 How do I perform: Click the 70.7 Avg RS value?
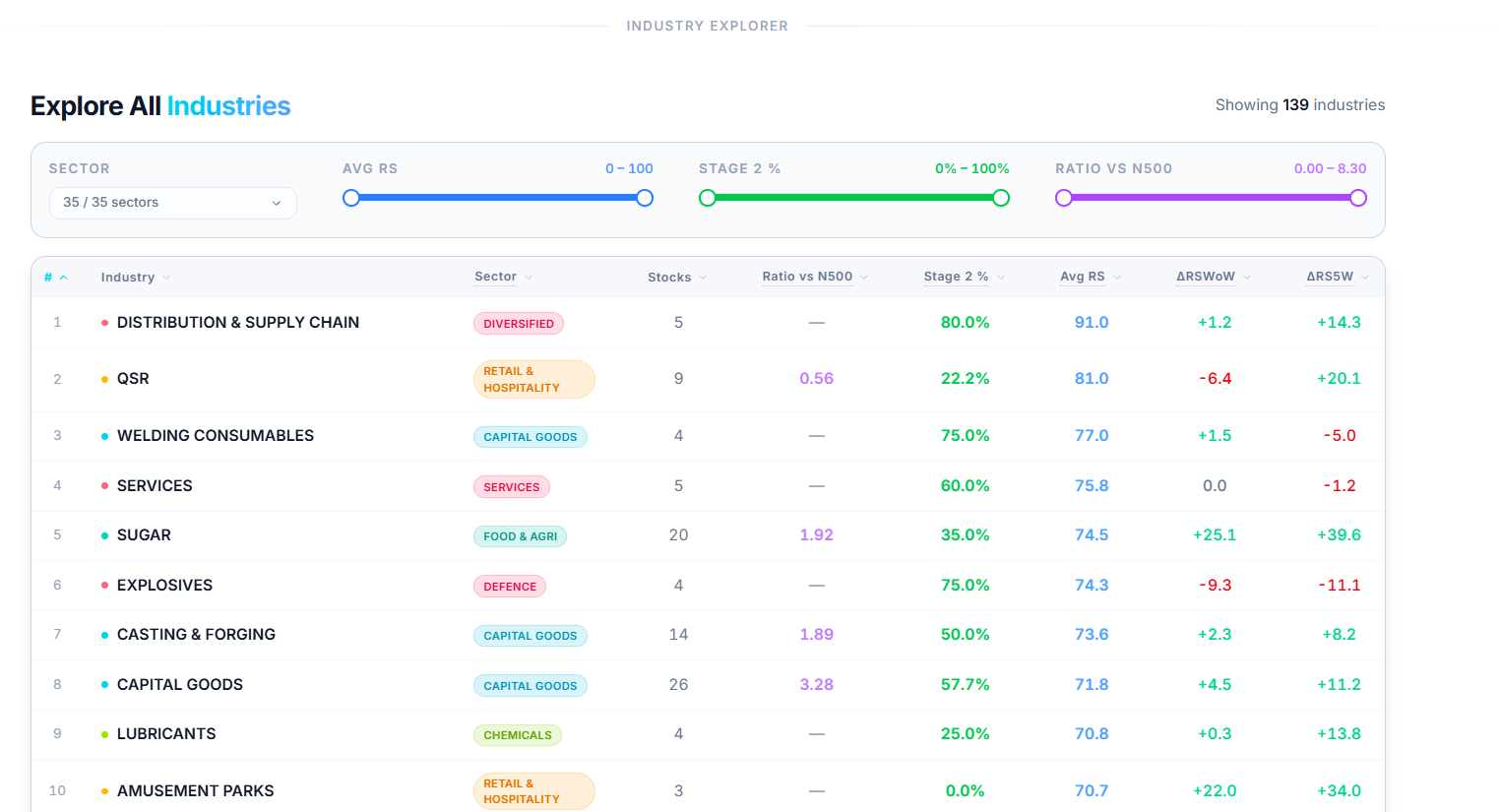point(1092,791)
